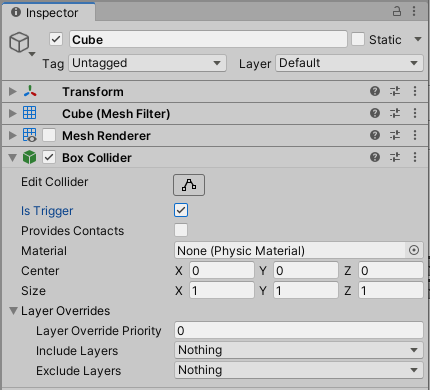Enable the Provides Contacts checkbox
Image resolution: width=430 pixels, height=390 pixels.
click(181, 230)
